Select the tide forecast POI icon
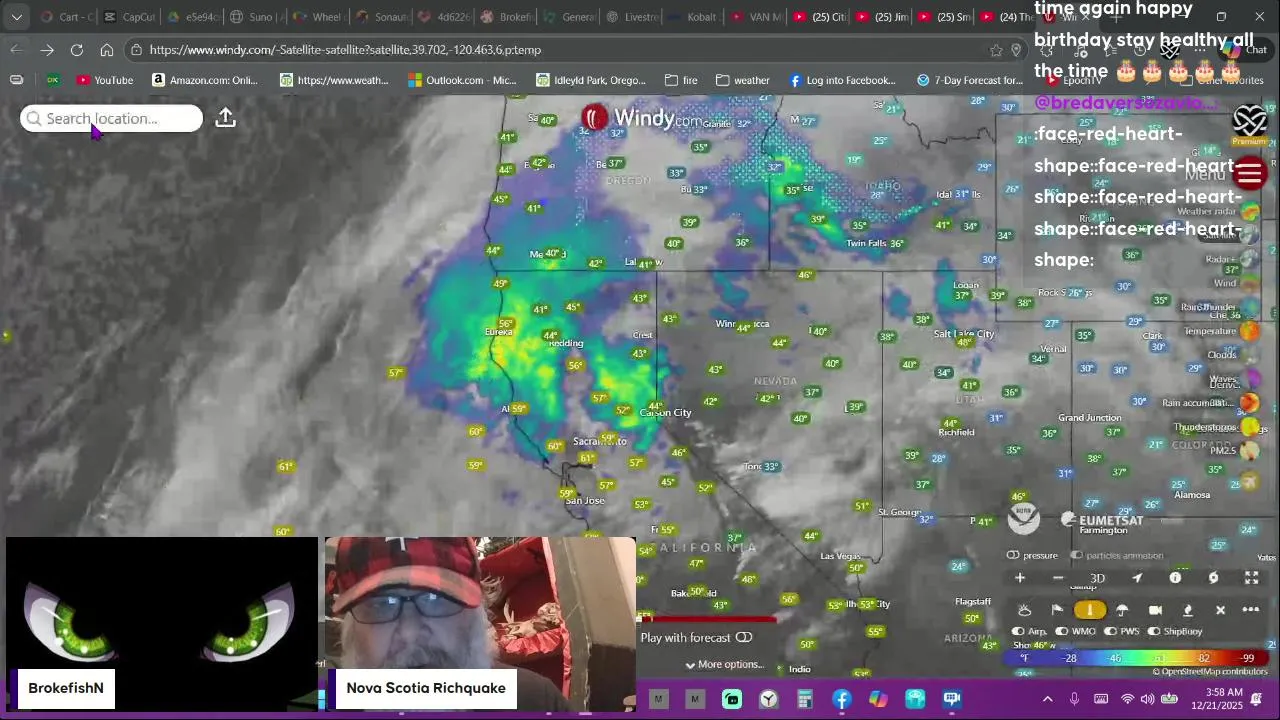 click(1188, 610)
